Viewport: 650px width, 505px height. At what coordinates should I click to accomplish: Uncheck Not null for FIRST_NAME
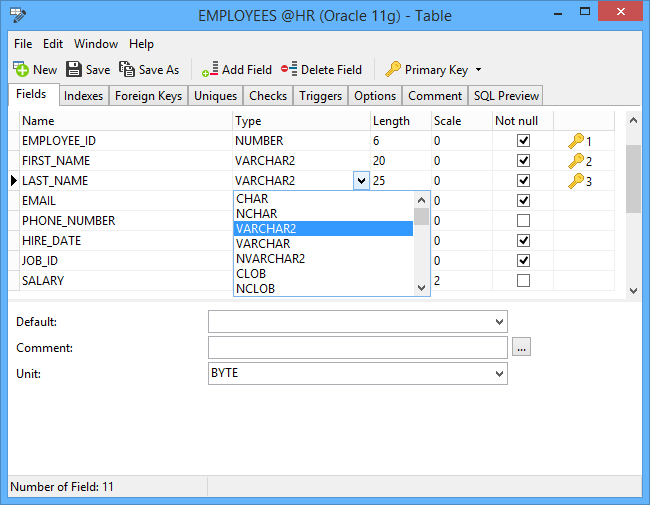pos(523,160)
